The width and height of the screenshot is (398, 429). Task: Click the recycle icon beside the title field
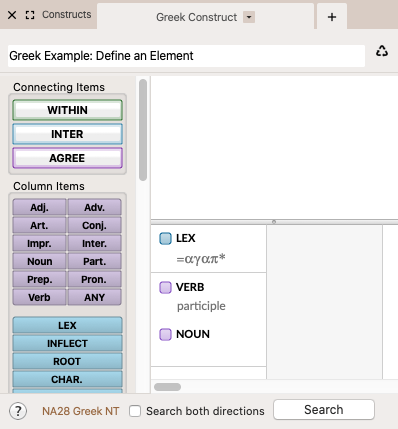pos(382,51)
